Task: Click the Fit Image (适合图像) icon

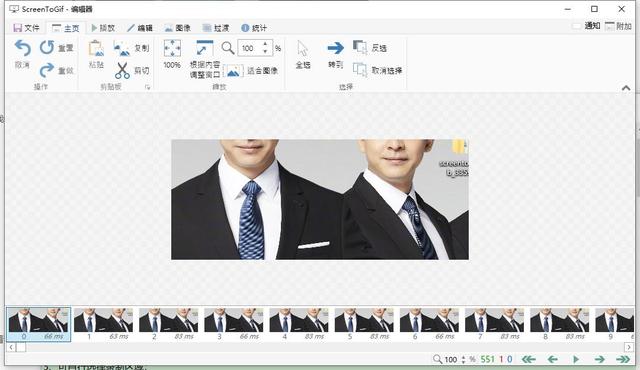Action: (233, 71)
